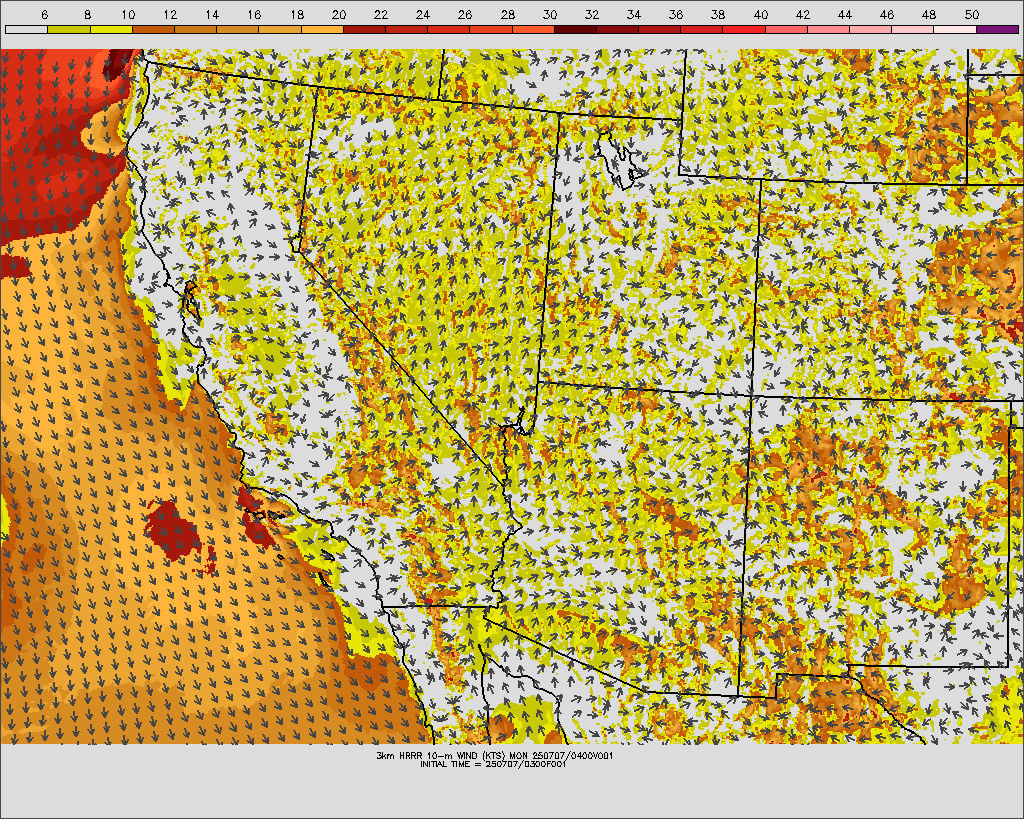This screenshot has height=819, width=1024.
Task: Click the legend label "28"
Action: (507, 14)
